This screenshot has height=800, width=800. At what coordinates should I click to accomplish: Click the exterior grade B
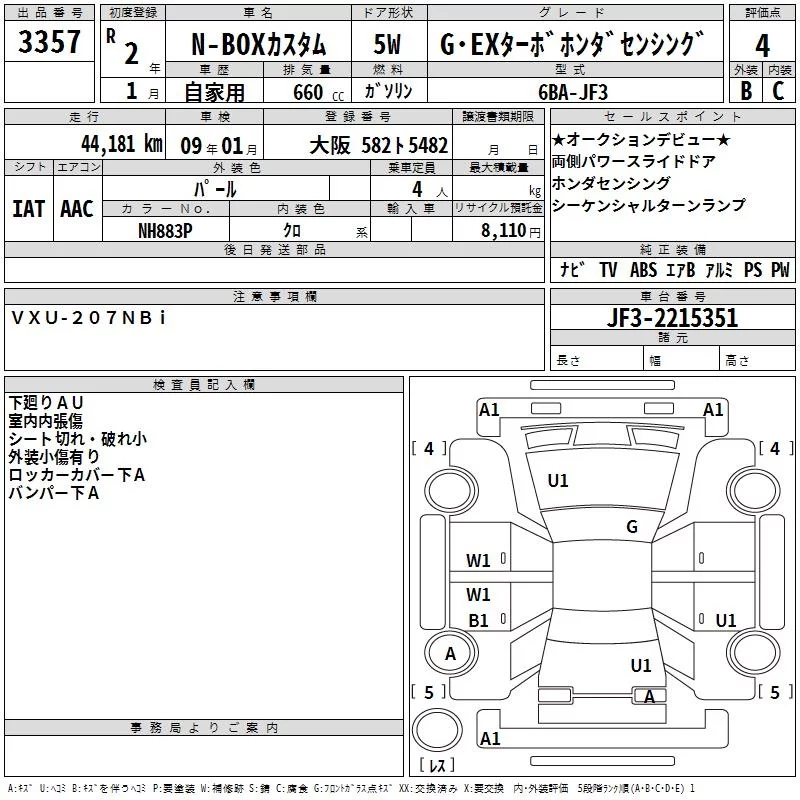[x=746, y=91]
